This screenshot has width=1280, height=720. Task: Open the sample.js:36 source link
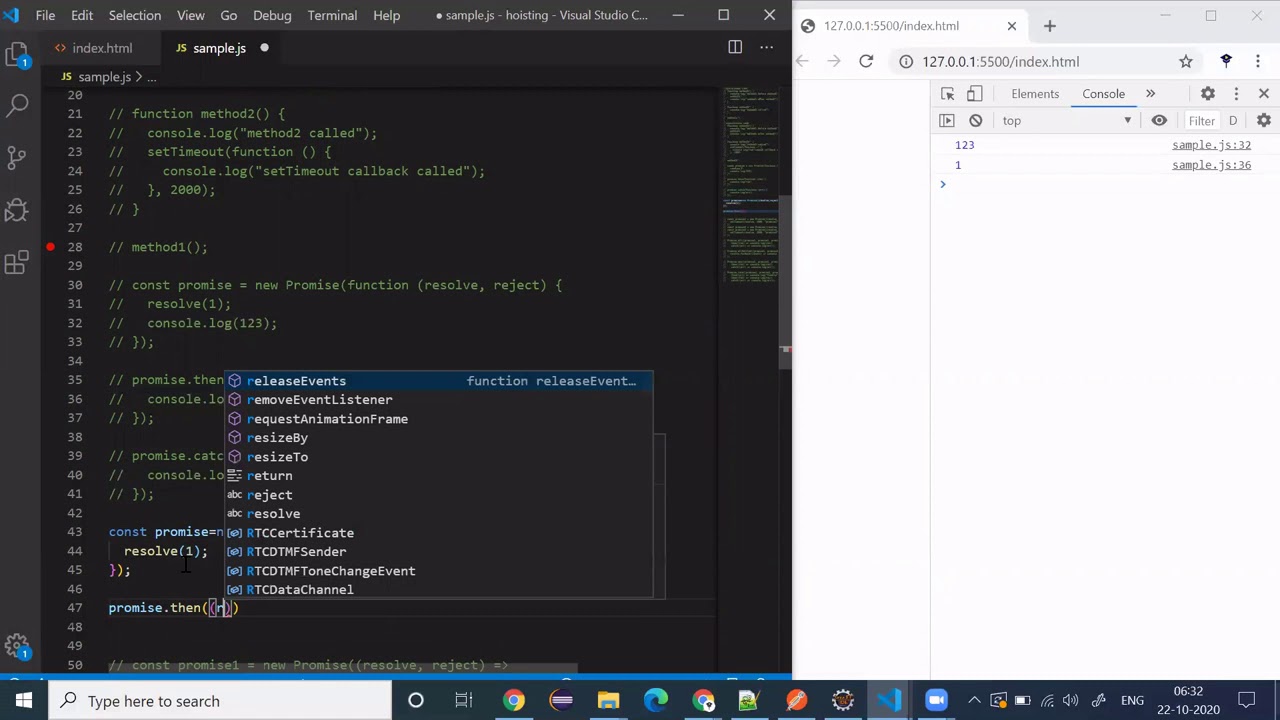click(1211, 165)
